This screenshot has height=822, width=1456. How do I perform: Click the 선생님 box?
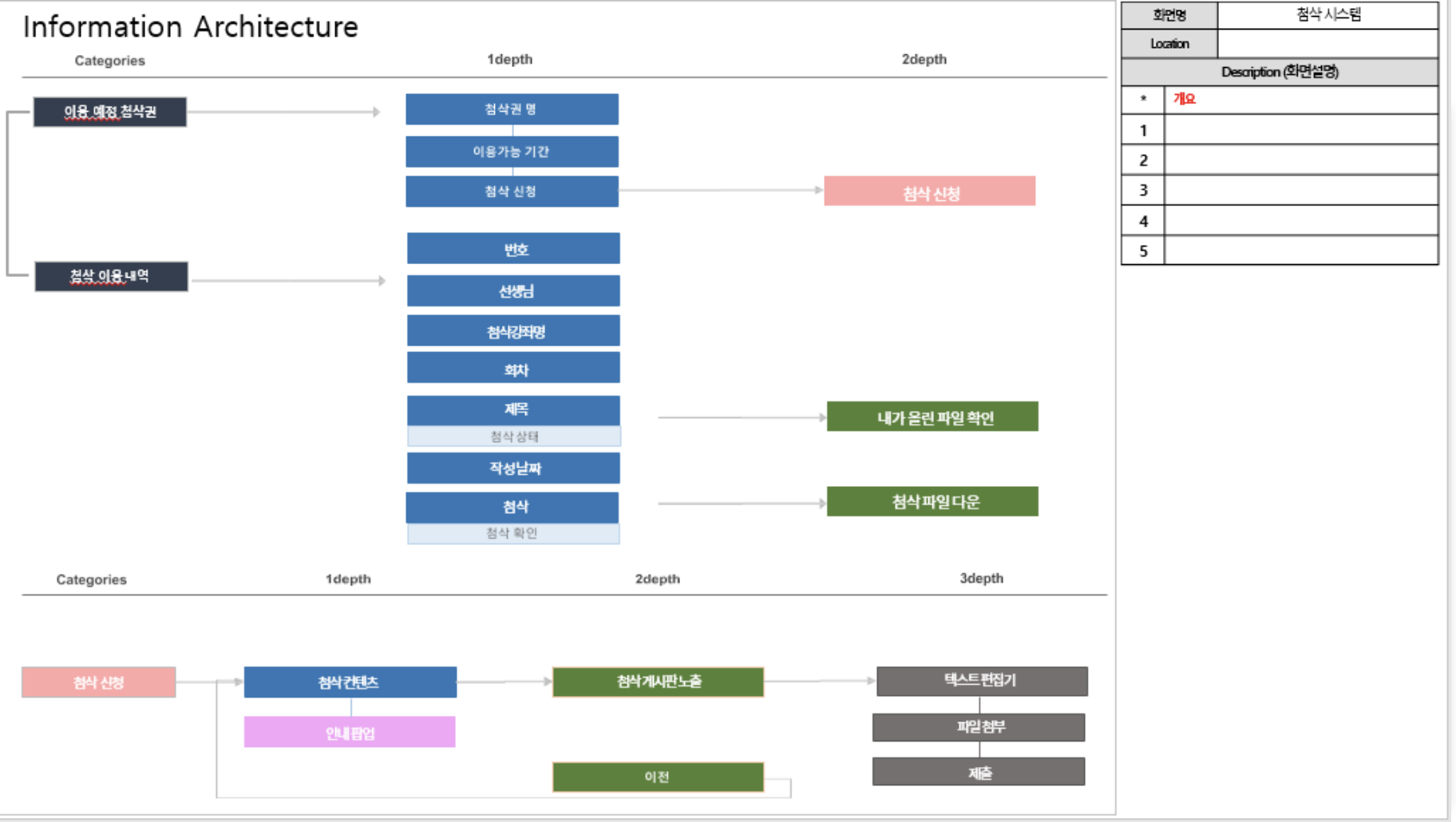point(513,291)
